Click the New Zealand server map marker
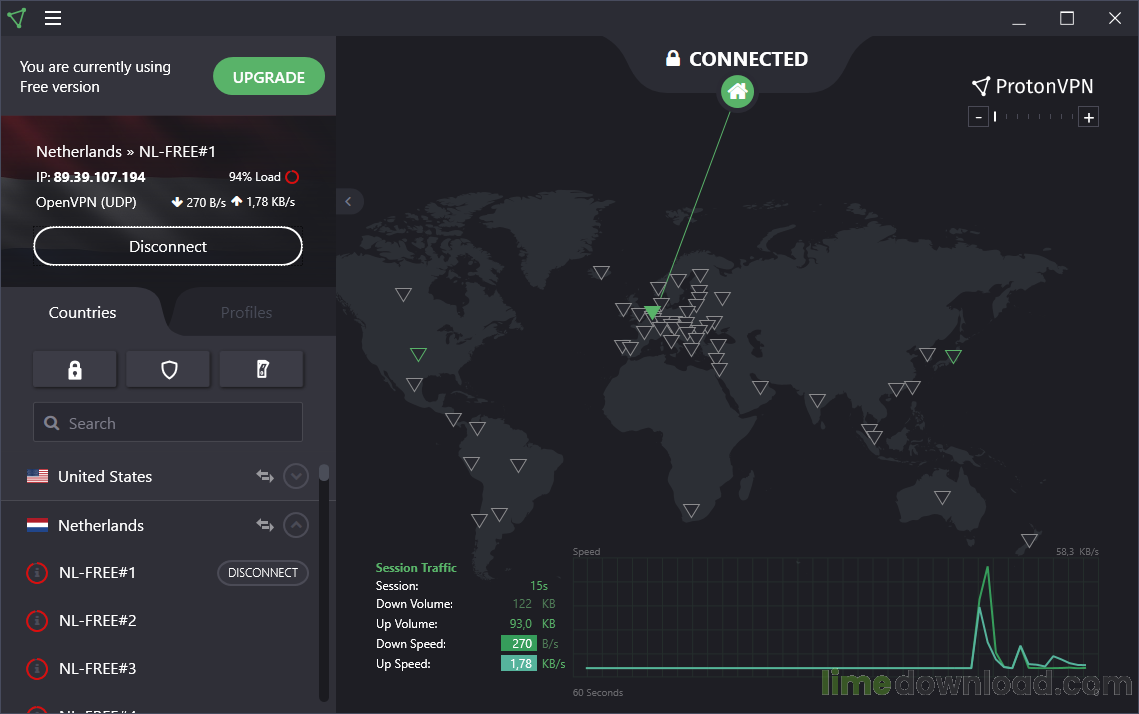 pos(1029,540)
